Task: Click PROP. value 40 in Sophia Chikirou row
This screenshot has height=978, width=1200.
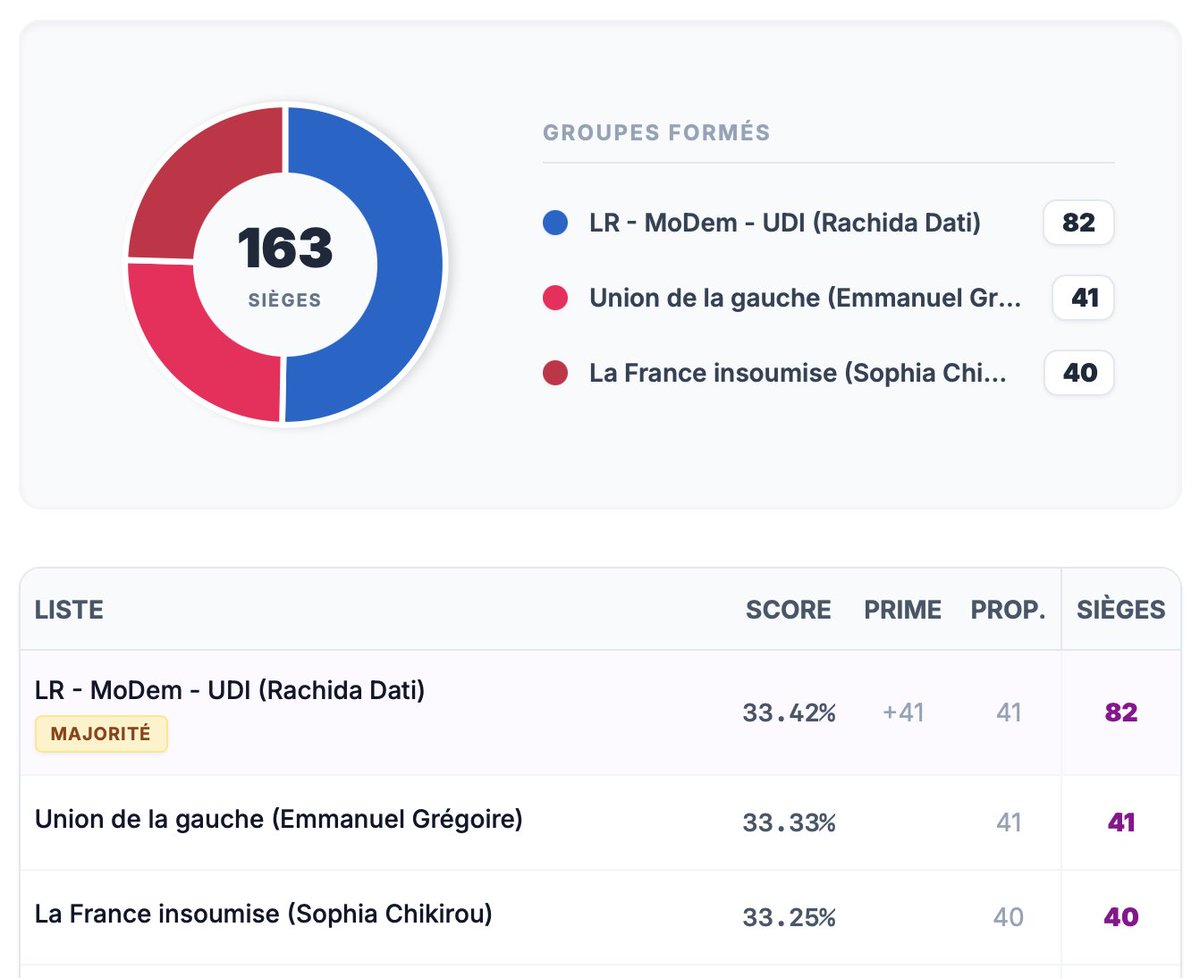Action: click(x=1009, y=917)
